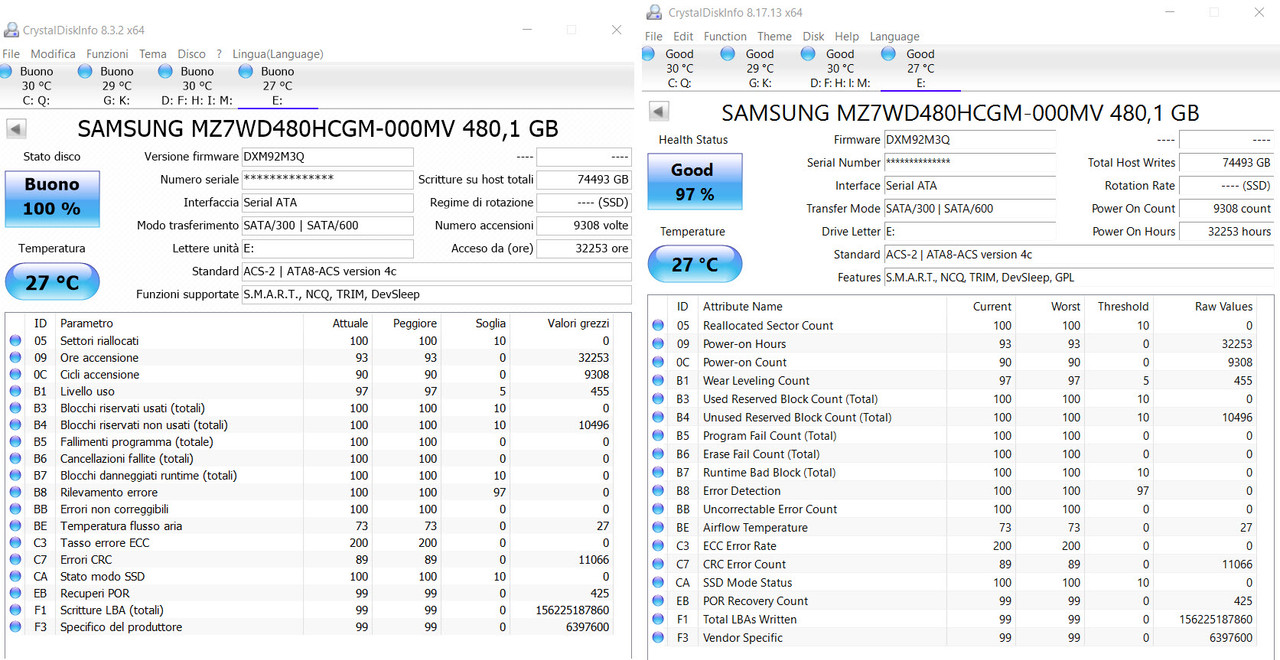Select the Temperatura flusso aria row
Viewport: 1280px width, 660px height.
point(311,526)
